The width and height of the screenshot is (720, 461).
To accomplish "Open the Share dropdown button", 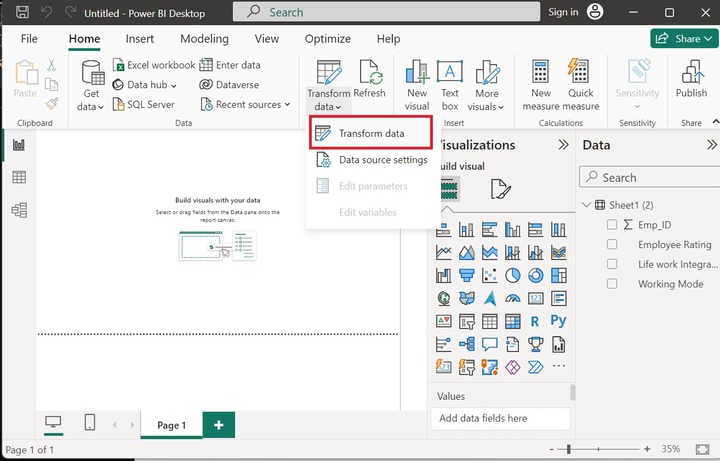I will (x=684, y=39).
